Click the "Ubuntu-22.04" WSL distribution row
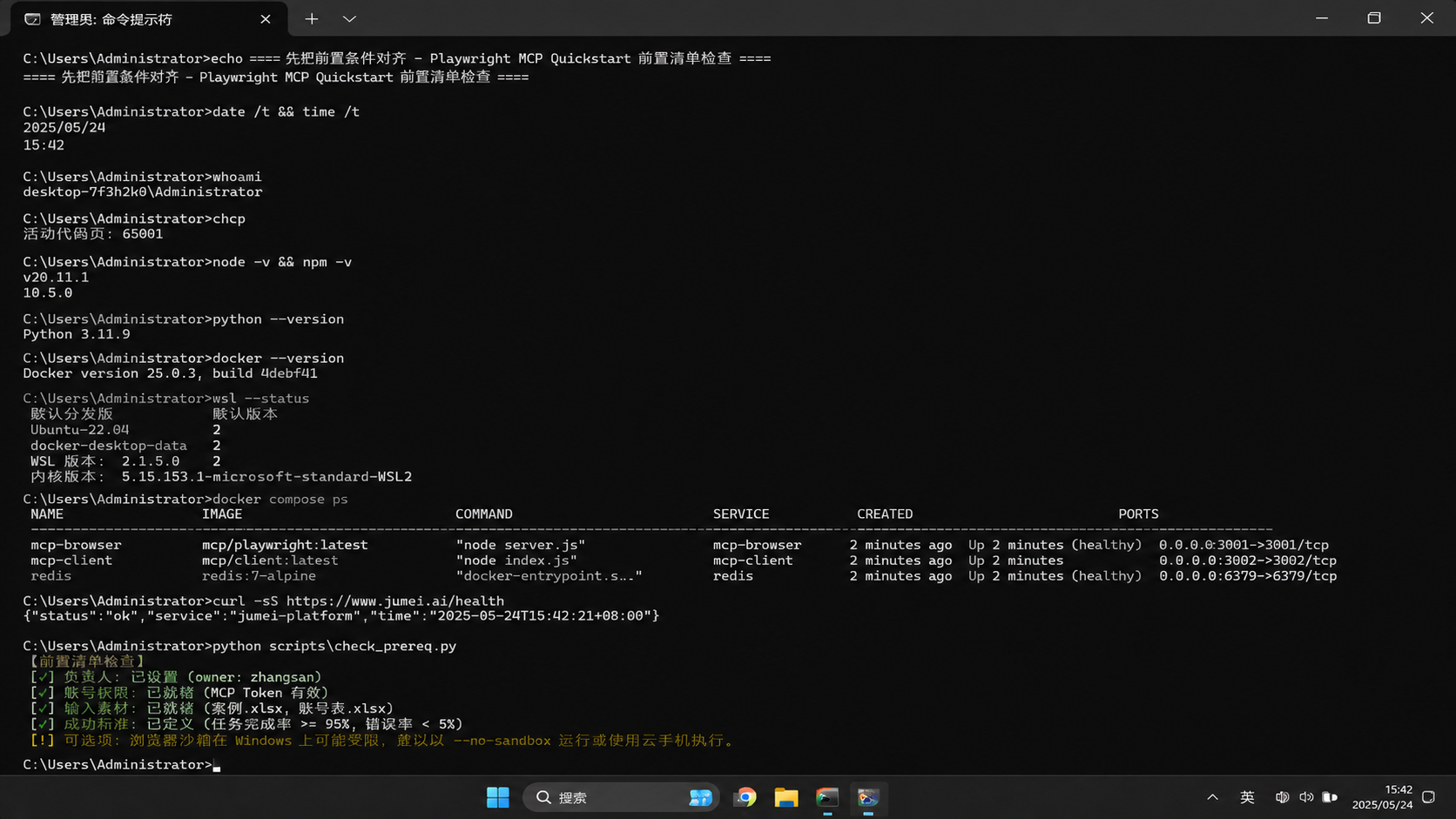 tap(79, 430)
